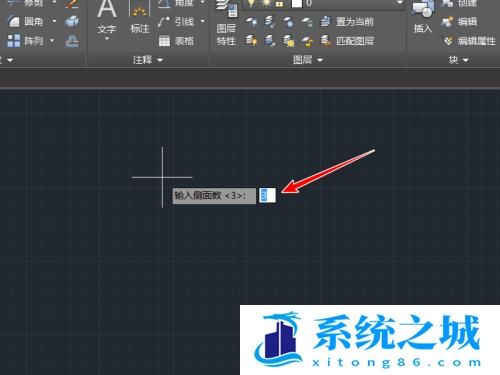Click the layer off icon in first row
500x375 pixels.
coord(252,22)
